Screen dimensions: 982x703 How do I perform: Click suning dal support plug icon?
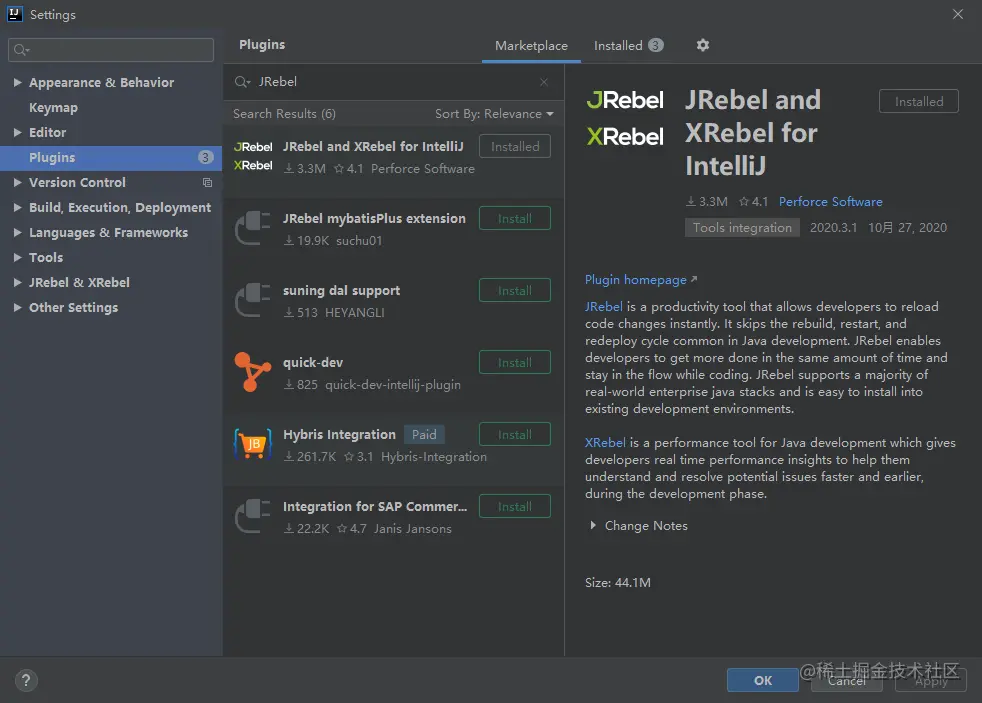[x=253, y=300]
